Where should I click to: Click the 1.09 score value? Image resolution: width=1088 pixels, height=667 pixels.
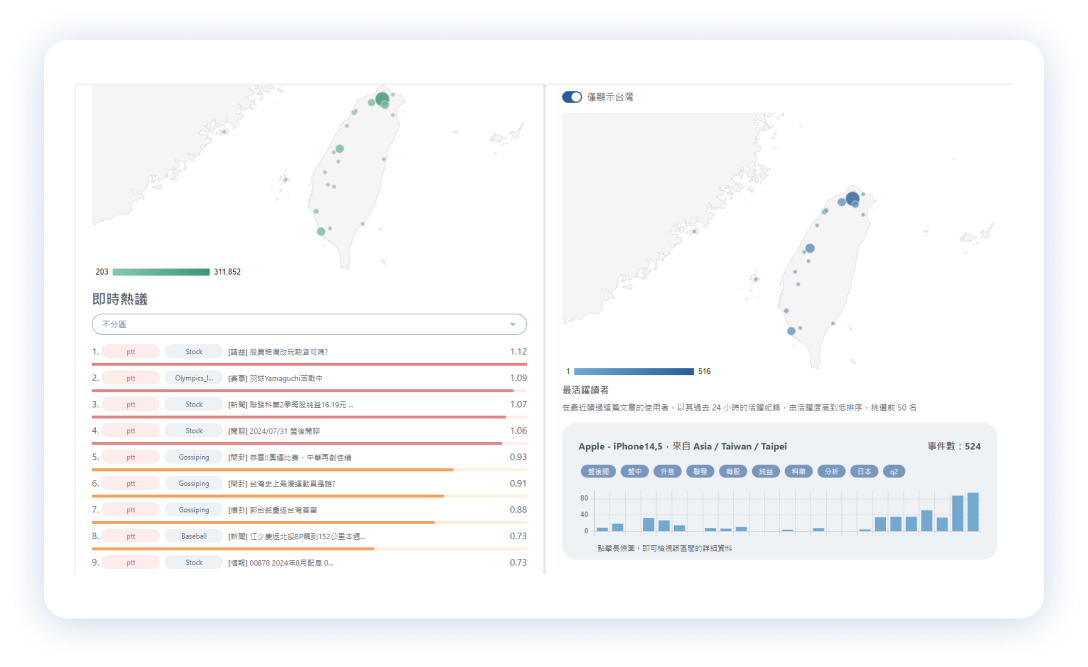(x=518, y=378)
